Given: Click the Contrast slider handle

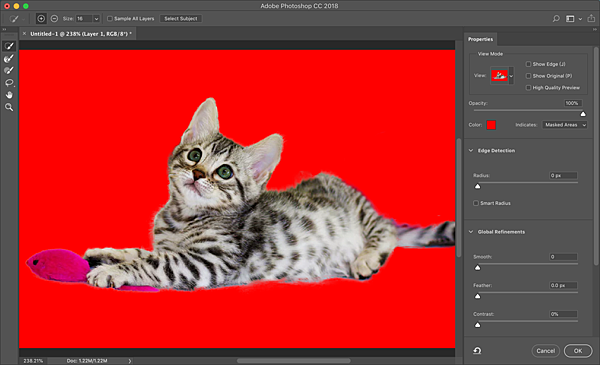Looking at the screenshot, I should 478,325.
